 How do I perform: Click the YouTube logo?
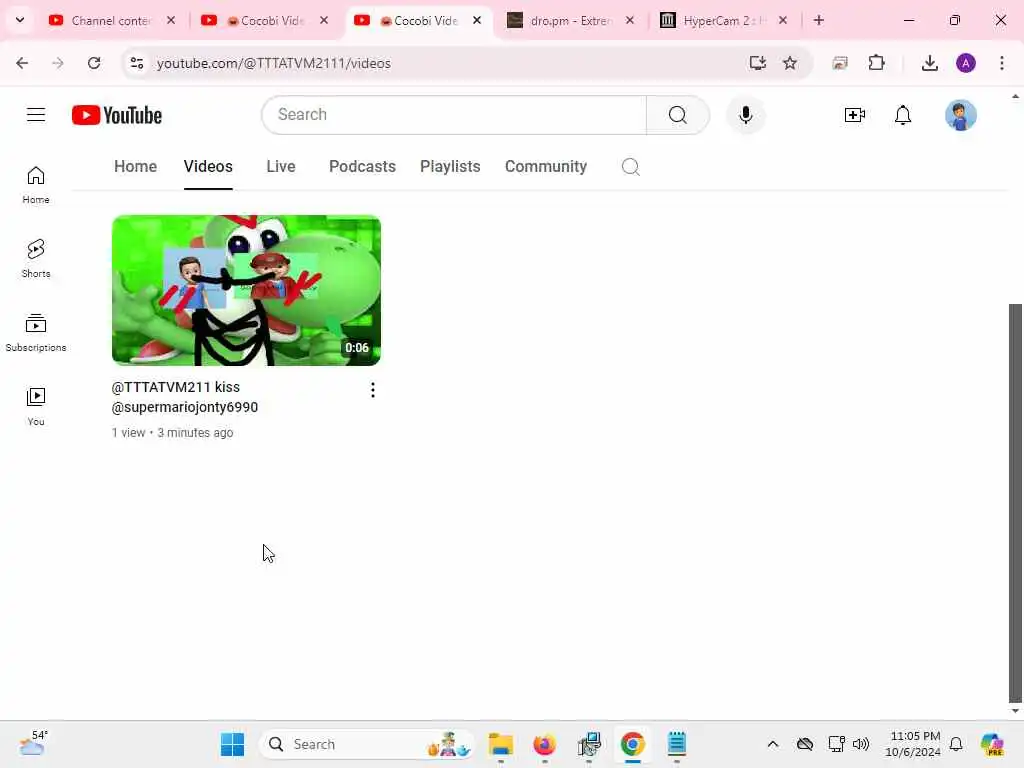pyautogui.click(x=117, y=115)
